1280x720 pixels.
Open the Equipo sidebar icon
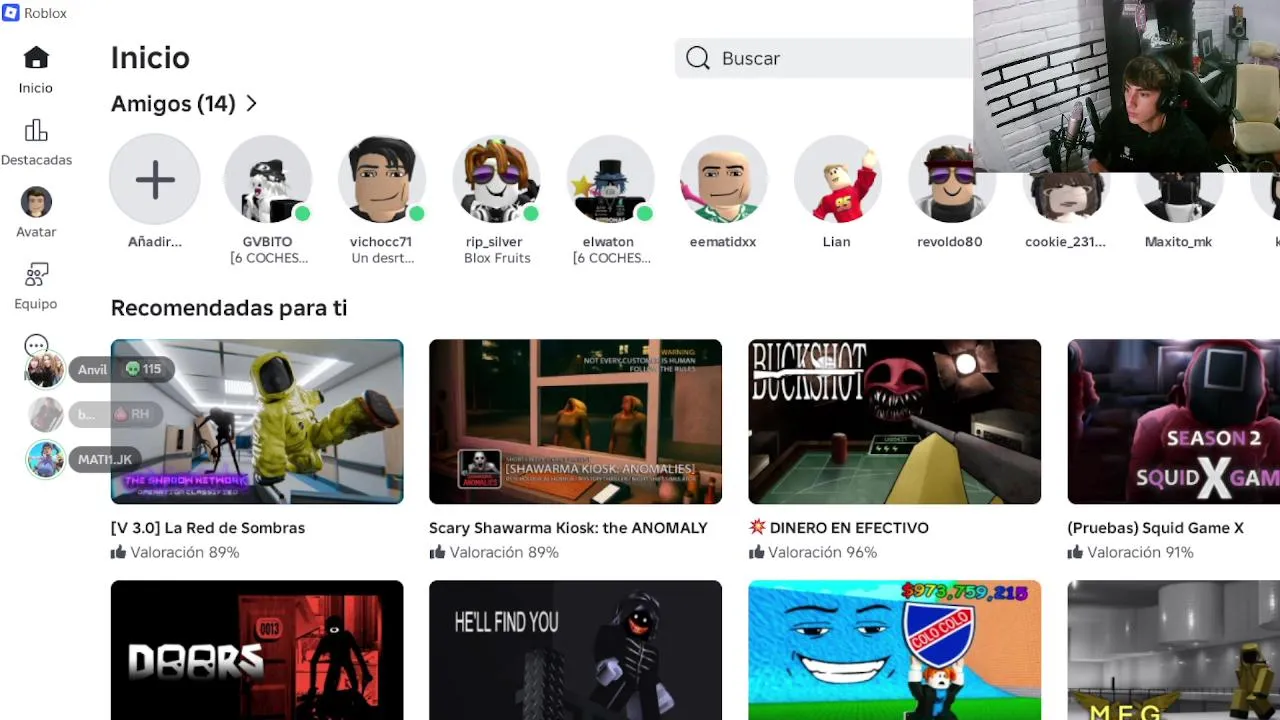36,275
